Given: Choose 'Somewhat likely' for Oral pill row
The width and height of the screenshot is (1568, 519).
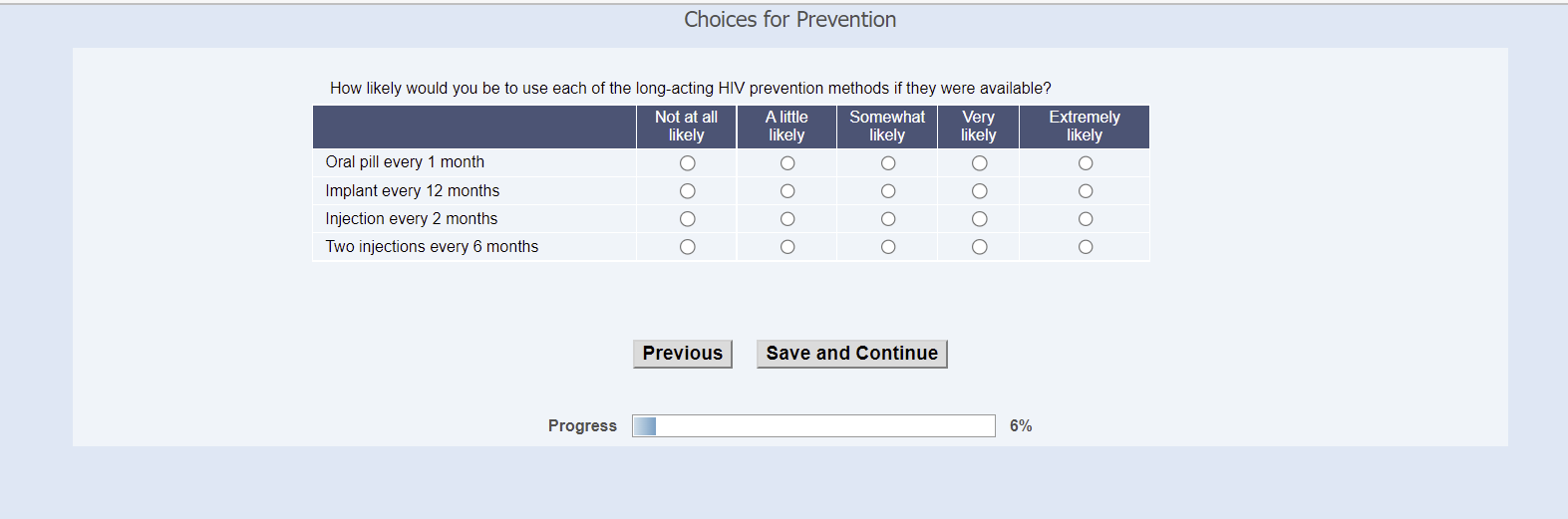Looking at the screenshot, I should 888,163.
